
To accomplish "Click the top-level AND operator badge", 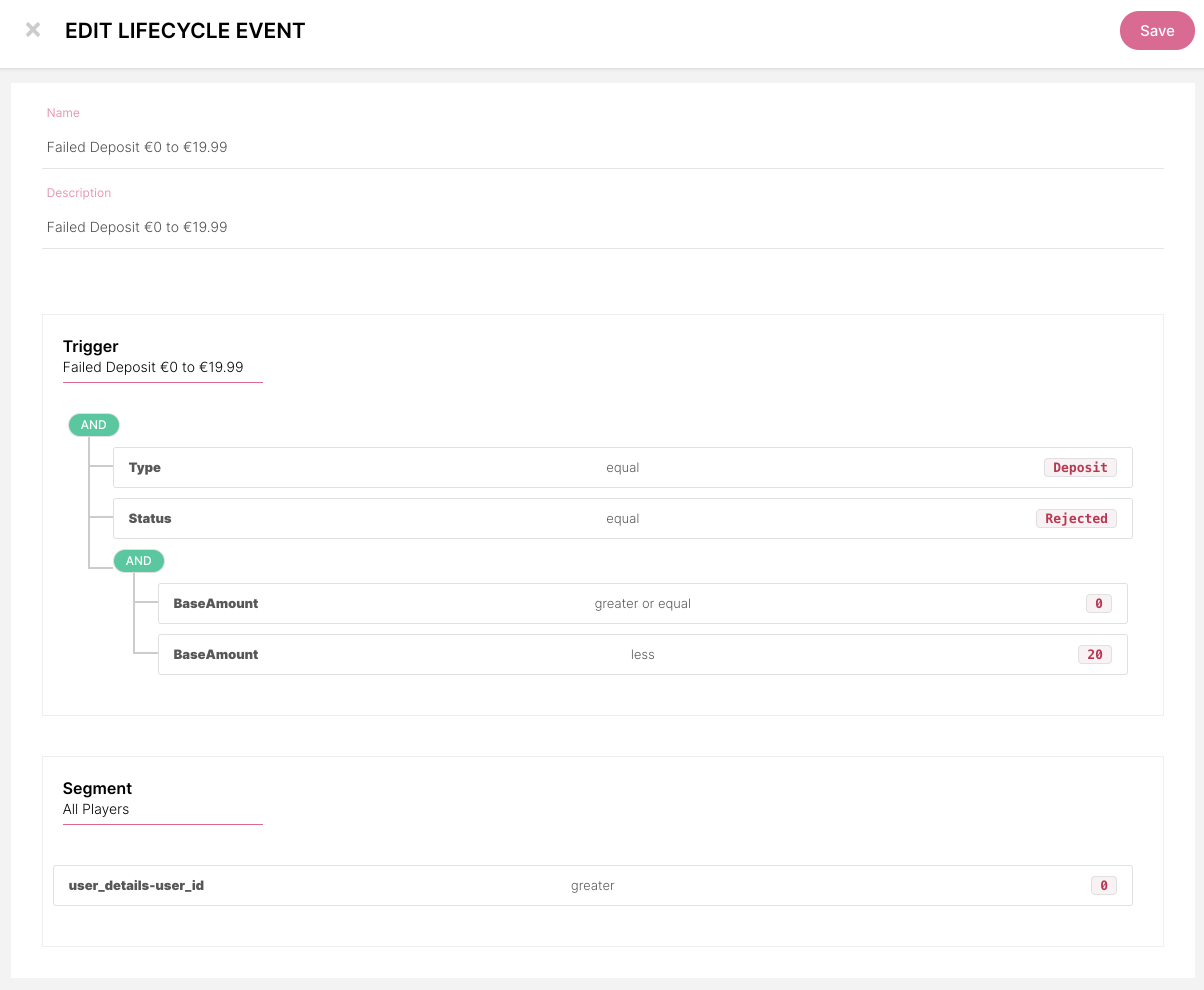I will coord(93,425).
